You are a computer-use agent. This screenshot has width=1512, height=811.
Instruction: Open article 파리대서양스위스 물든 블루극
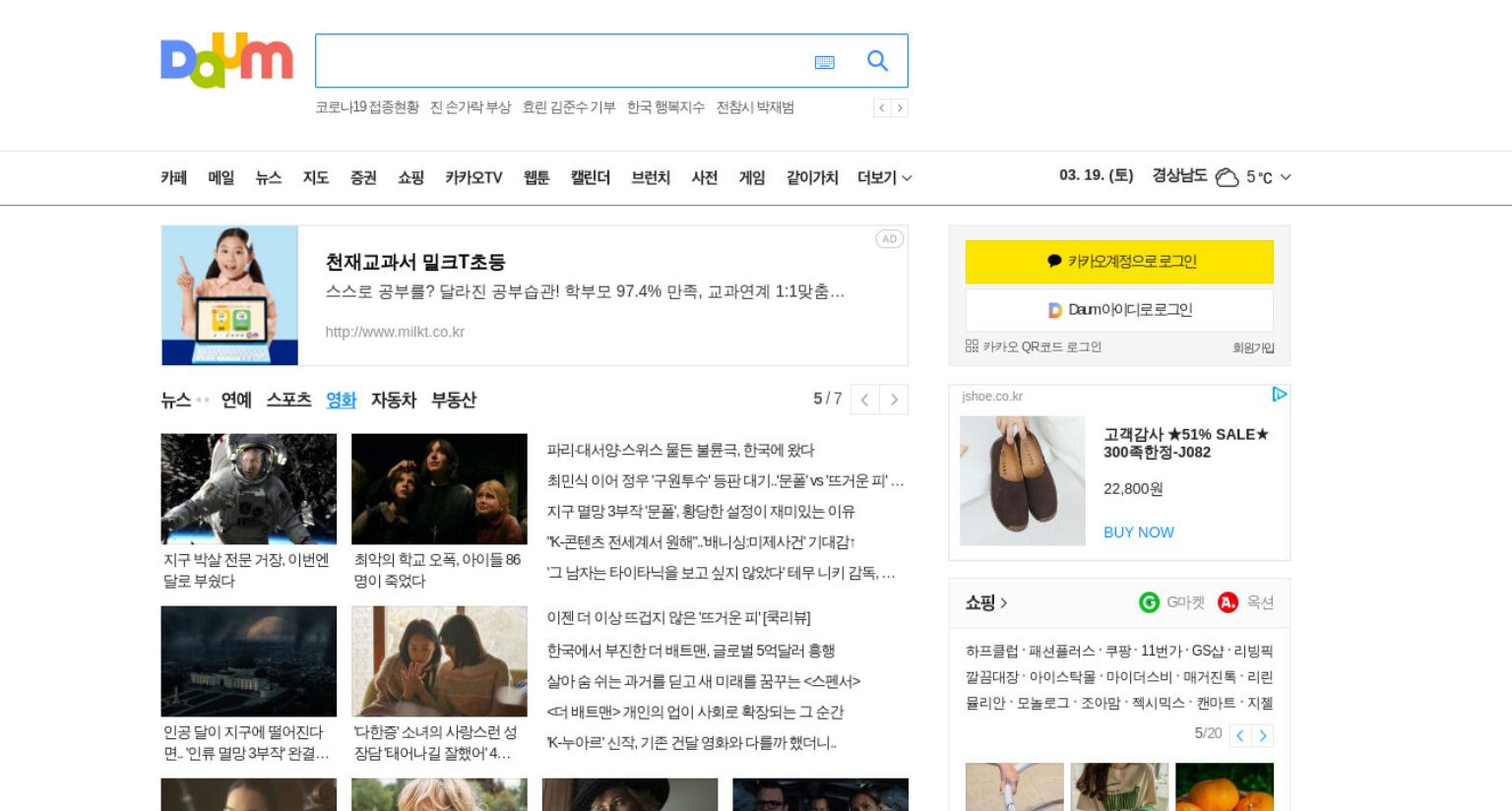(680, 450)
